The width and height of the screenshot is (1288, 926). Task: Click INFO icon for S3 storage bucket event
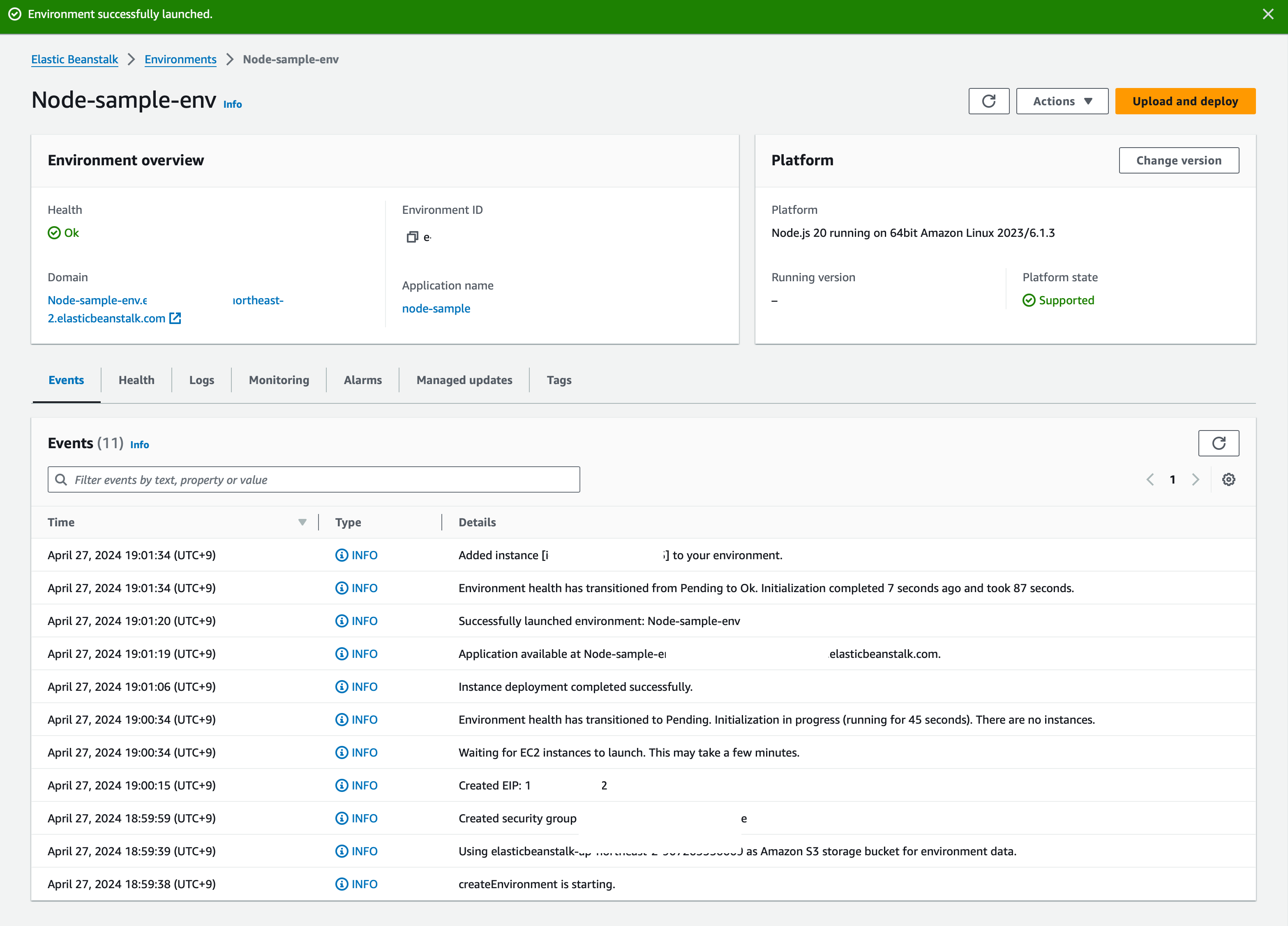click(342, 851)
